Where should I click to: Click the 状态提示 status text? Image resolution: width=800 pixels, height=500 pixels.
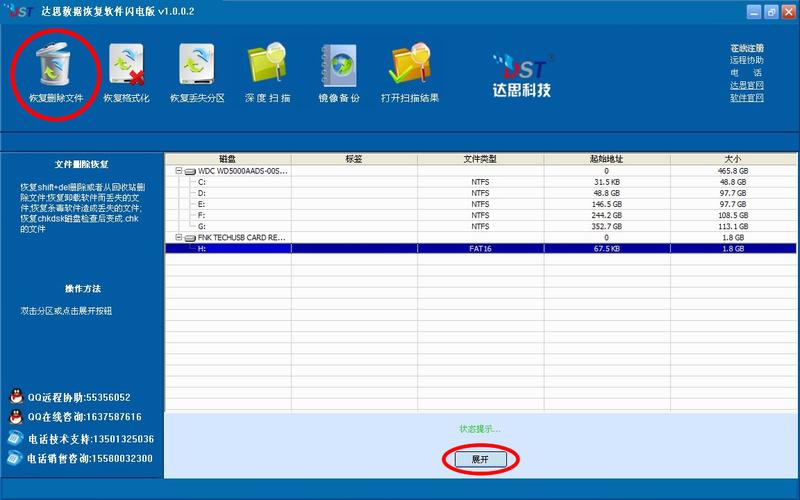coord(480,429)
